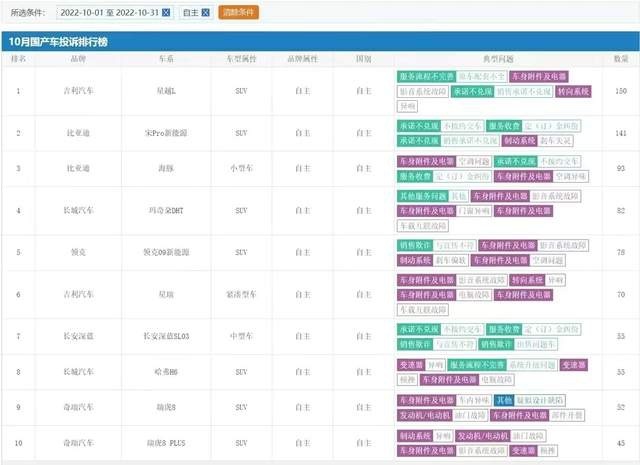640x465 pixels.
Task: Click the 领克 brand cell
Action: pos(78,252)
